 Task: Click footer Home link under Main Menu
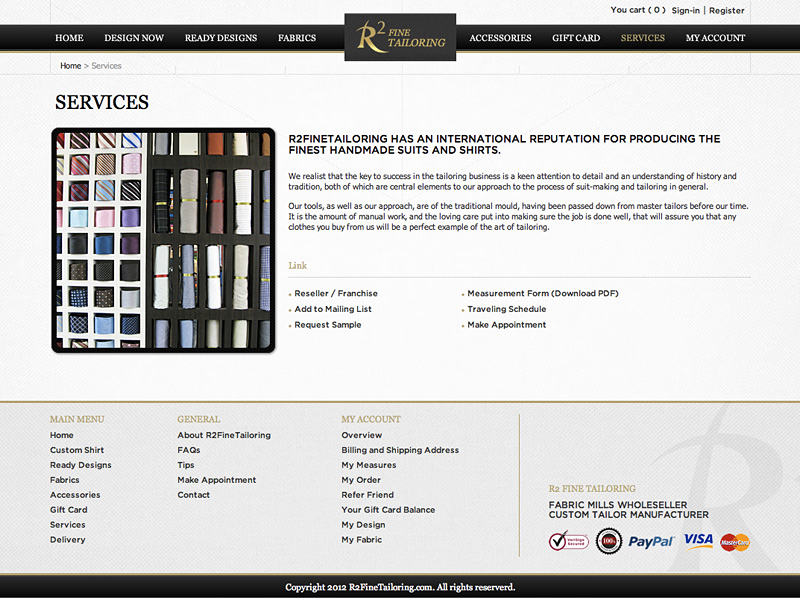pos(62,435)
